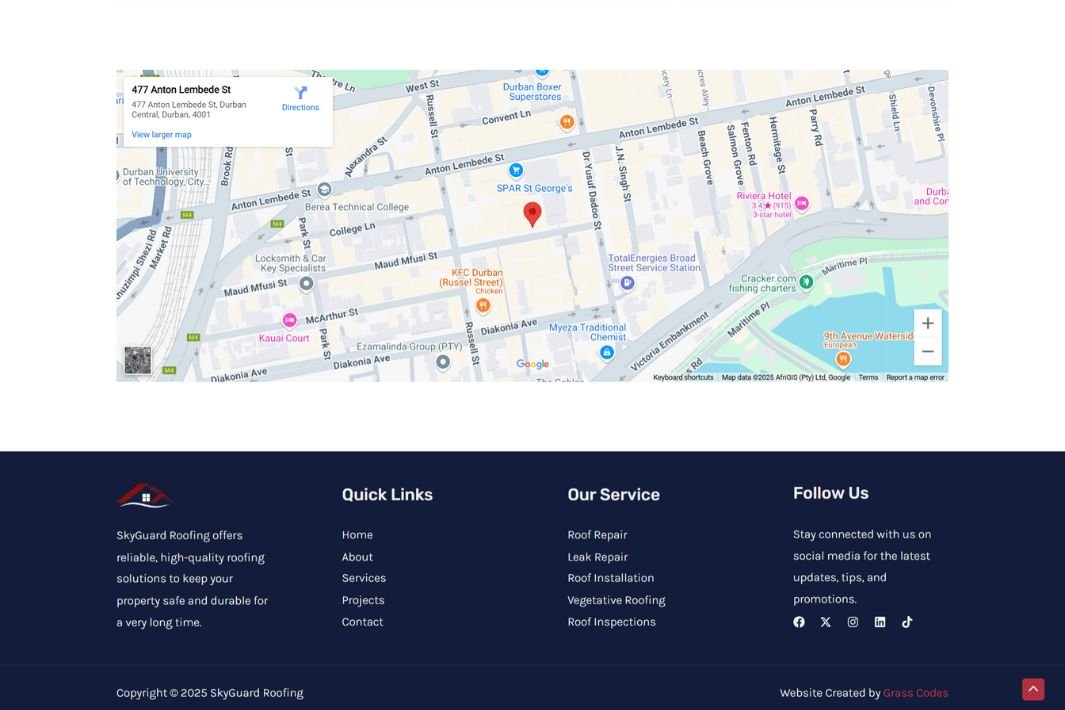Open the Leak Repair service link
The height and width of the screenshot is (710, 1065).
[x=598, y=556]
